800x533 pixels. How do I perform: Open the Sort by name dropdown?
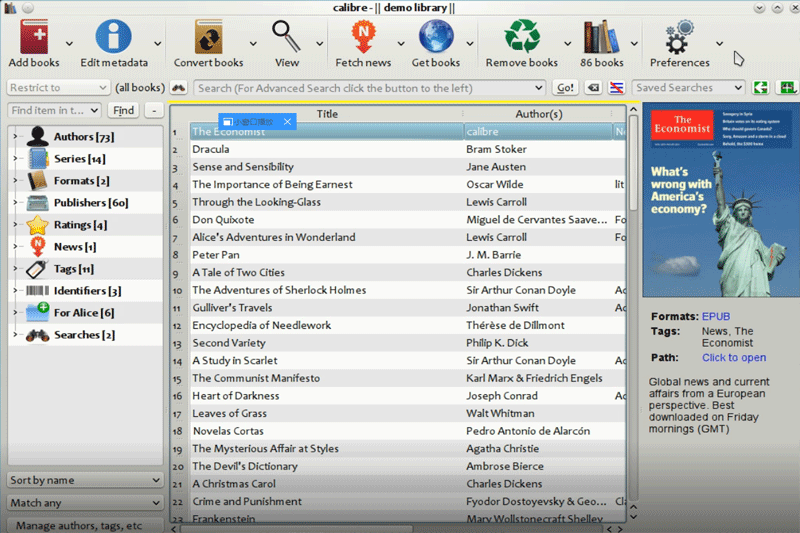coord(85,480)
